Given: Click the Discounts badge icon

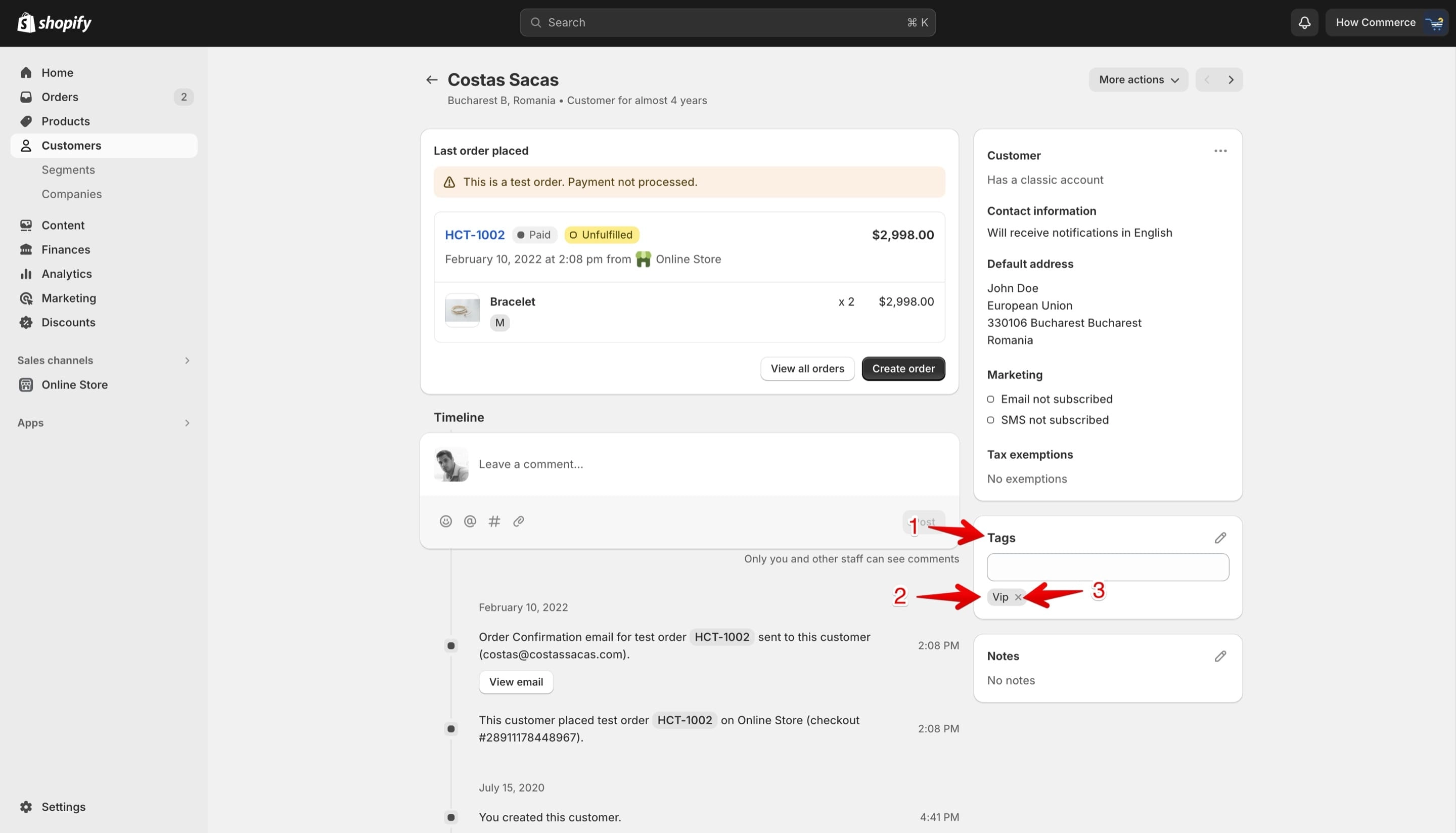Looking at the screenshot, I should pyautogui.click(x=26, y=322).
